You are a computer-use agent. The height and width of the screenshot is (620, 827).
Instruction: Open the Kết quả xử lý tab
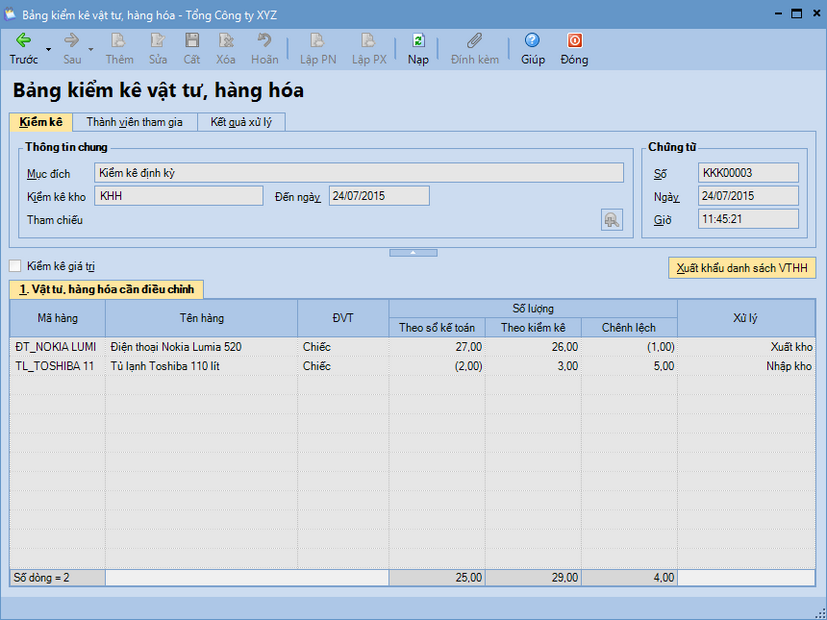241,122
